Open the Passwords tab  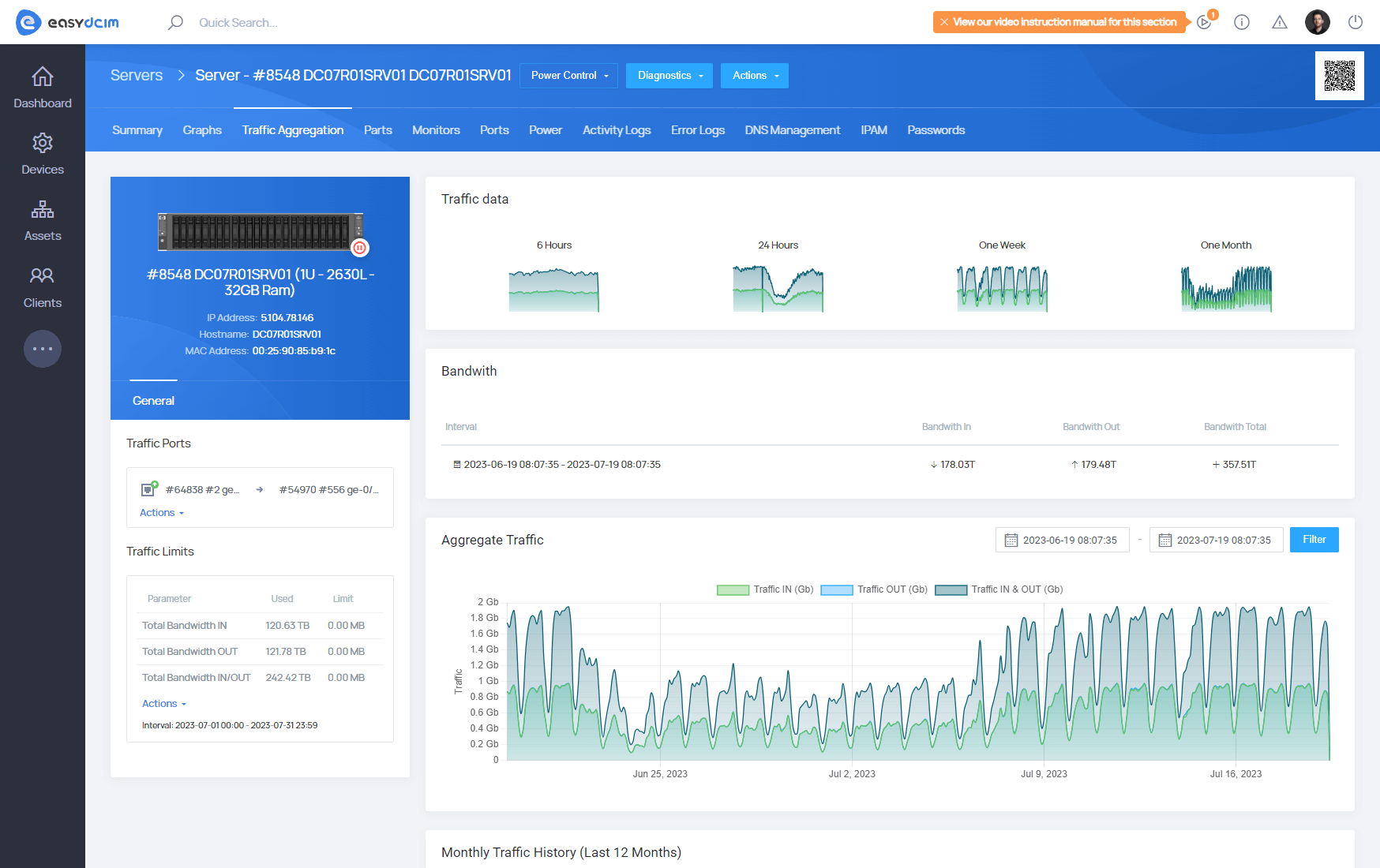(x=936, y=130)
